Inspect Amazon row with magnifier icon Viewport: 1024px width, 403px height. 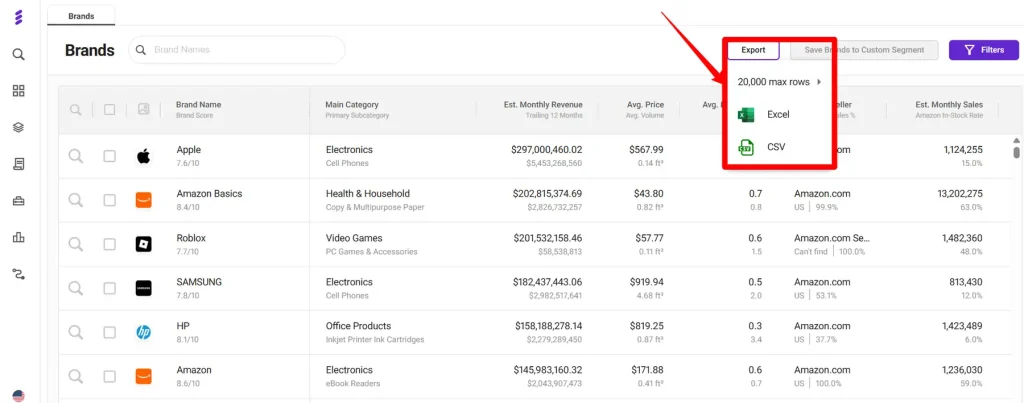[x=76, y=376]
